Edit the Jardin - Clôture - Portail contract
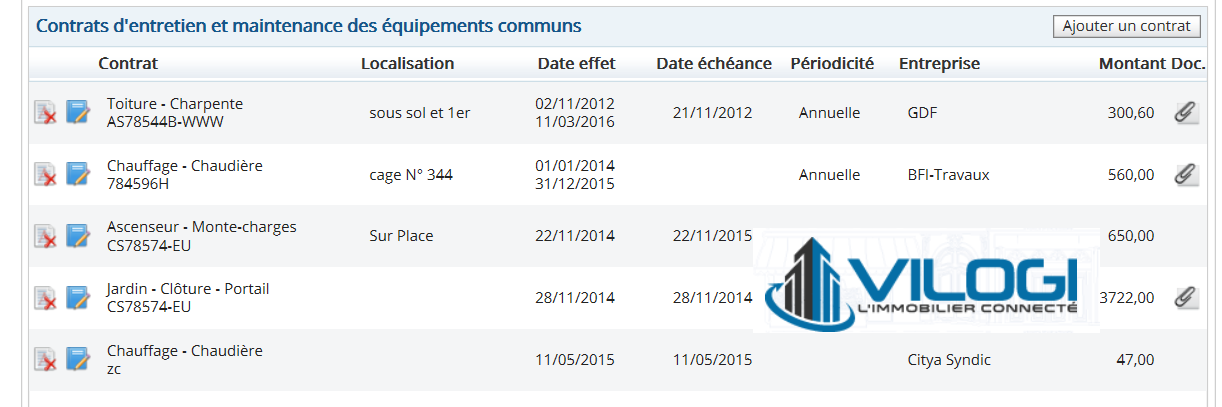The width and height of the screenshot is (1222, 407). pos(78,298)
